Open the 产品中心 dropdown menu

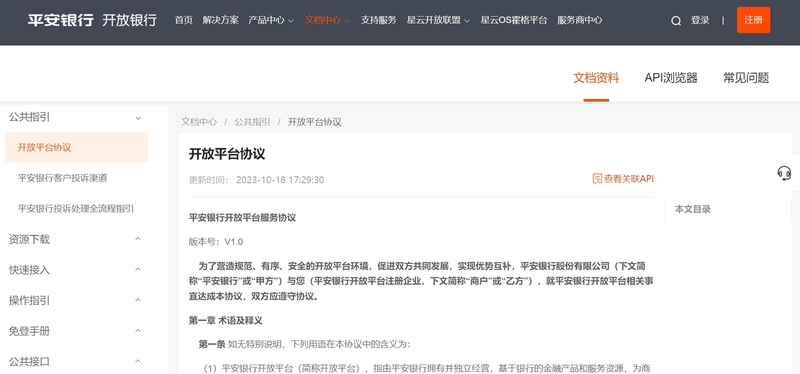[271, 20]
